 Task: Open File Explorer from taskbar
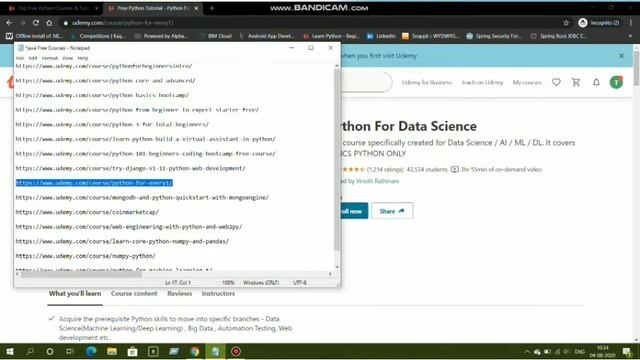tap(112, 351)
